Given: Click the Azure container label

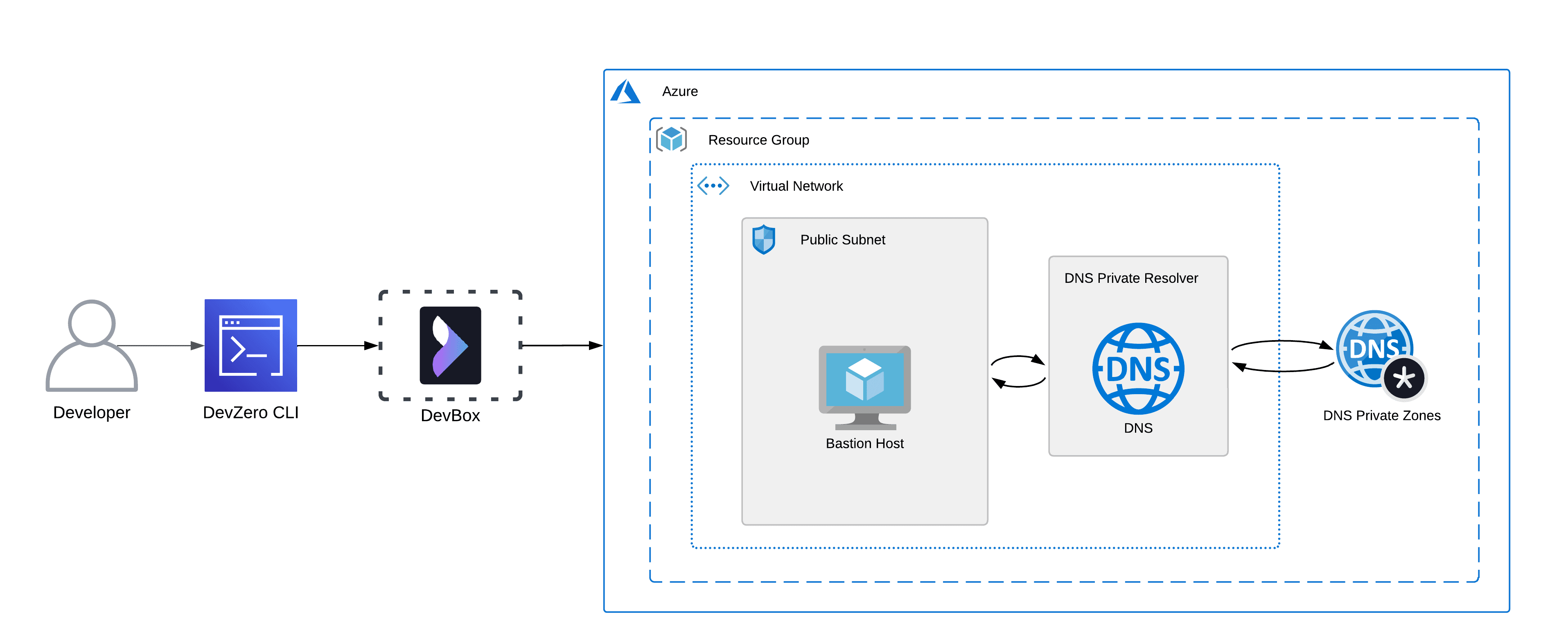Looking at the screenshot, I should tap(680, 91).
